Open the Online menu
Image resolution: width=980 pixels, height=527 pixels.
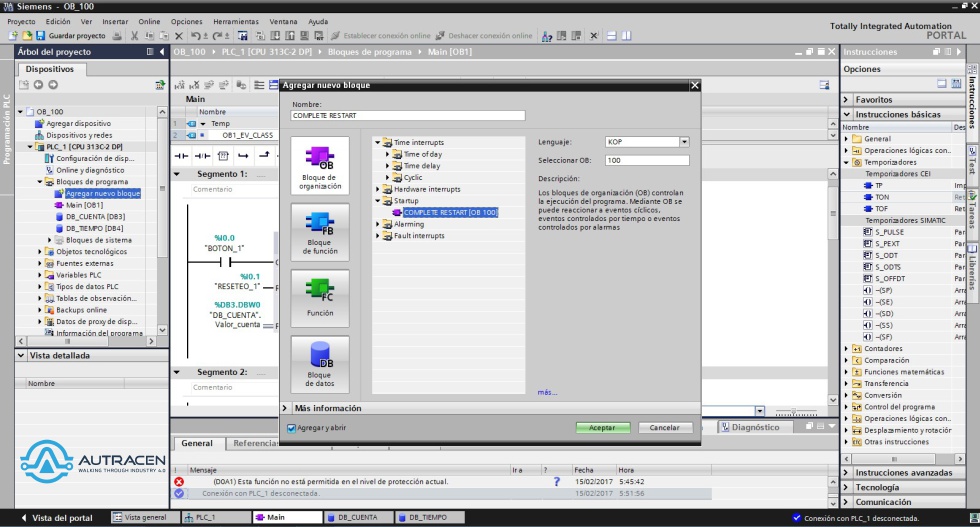point(149,21)
